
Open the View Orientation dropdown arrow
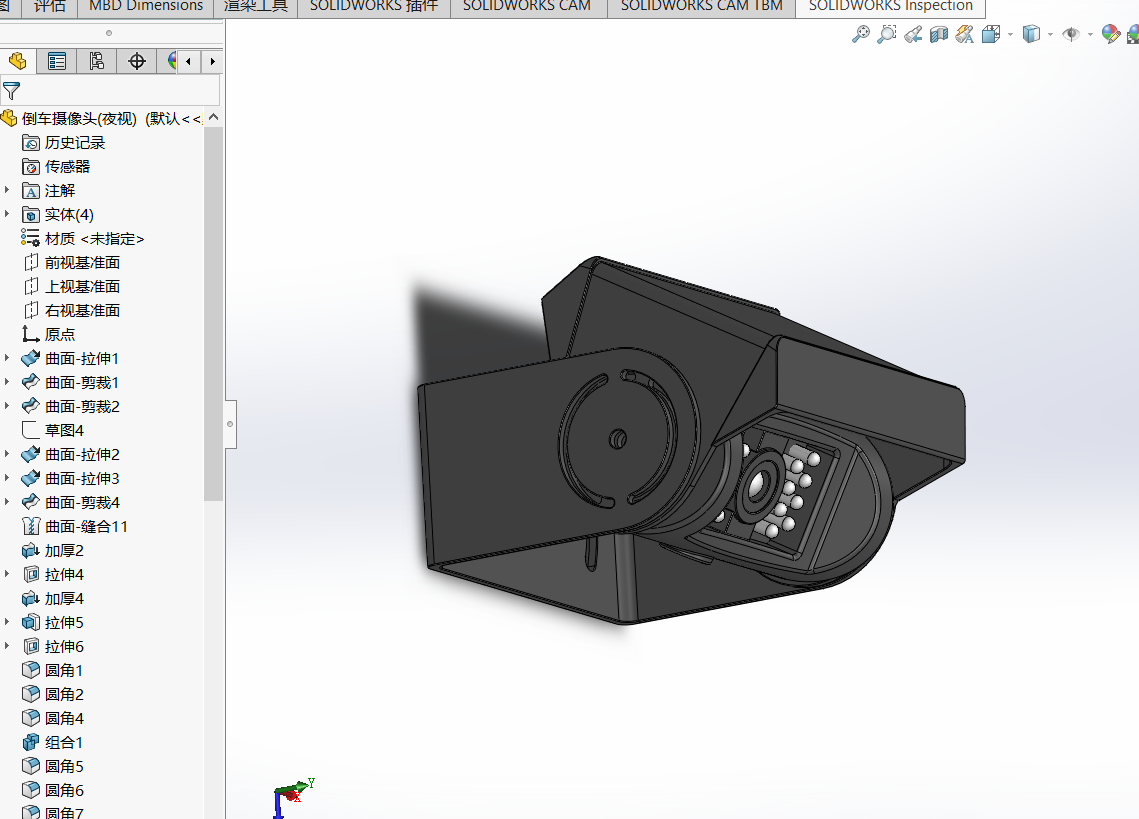coord(1010,34)
